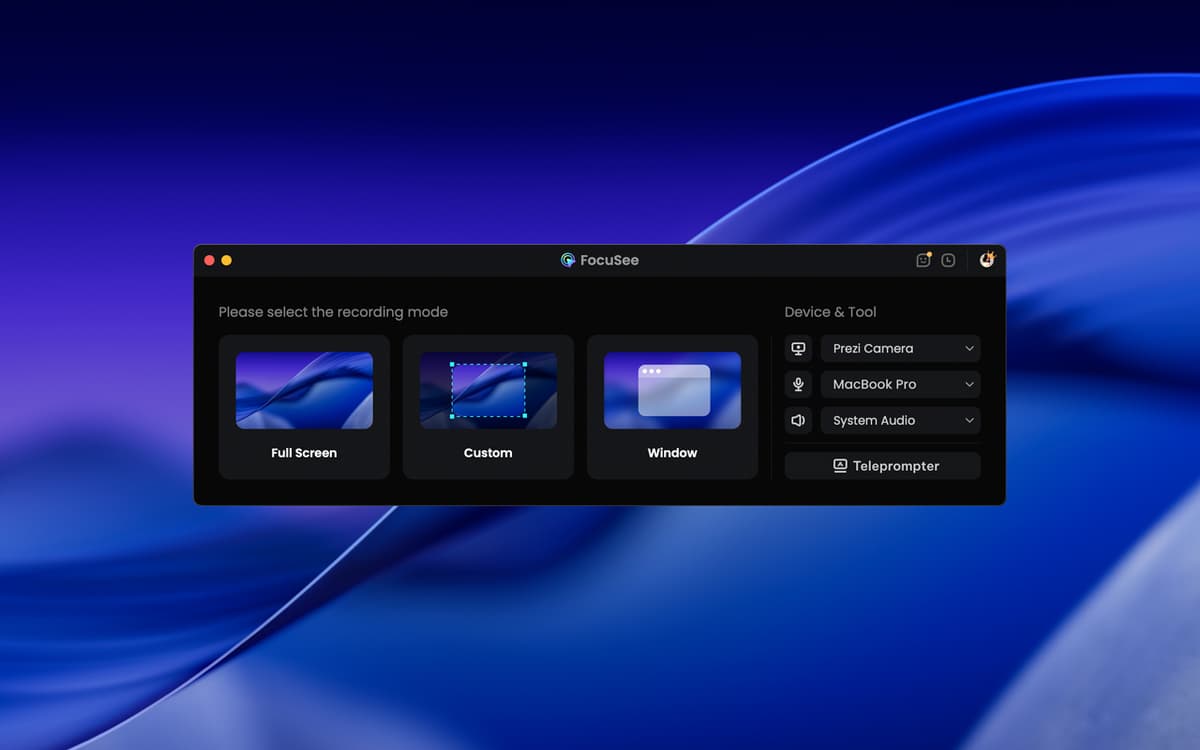This screenshot has height=750, width=1200.
Task: Choose the Custom mode label
Action: pos(488,453)
